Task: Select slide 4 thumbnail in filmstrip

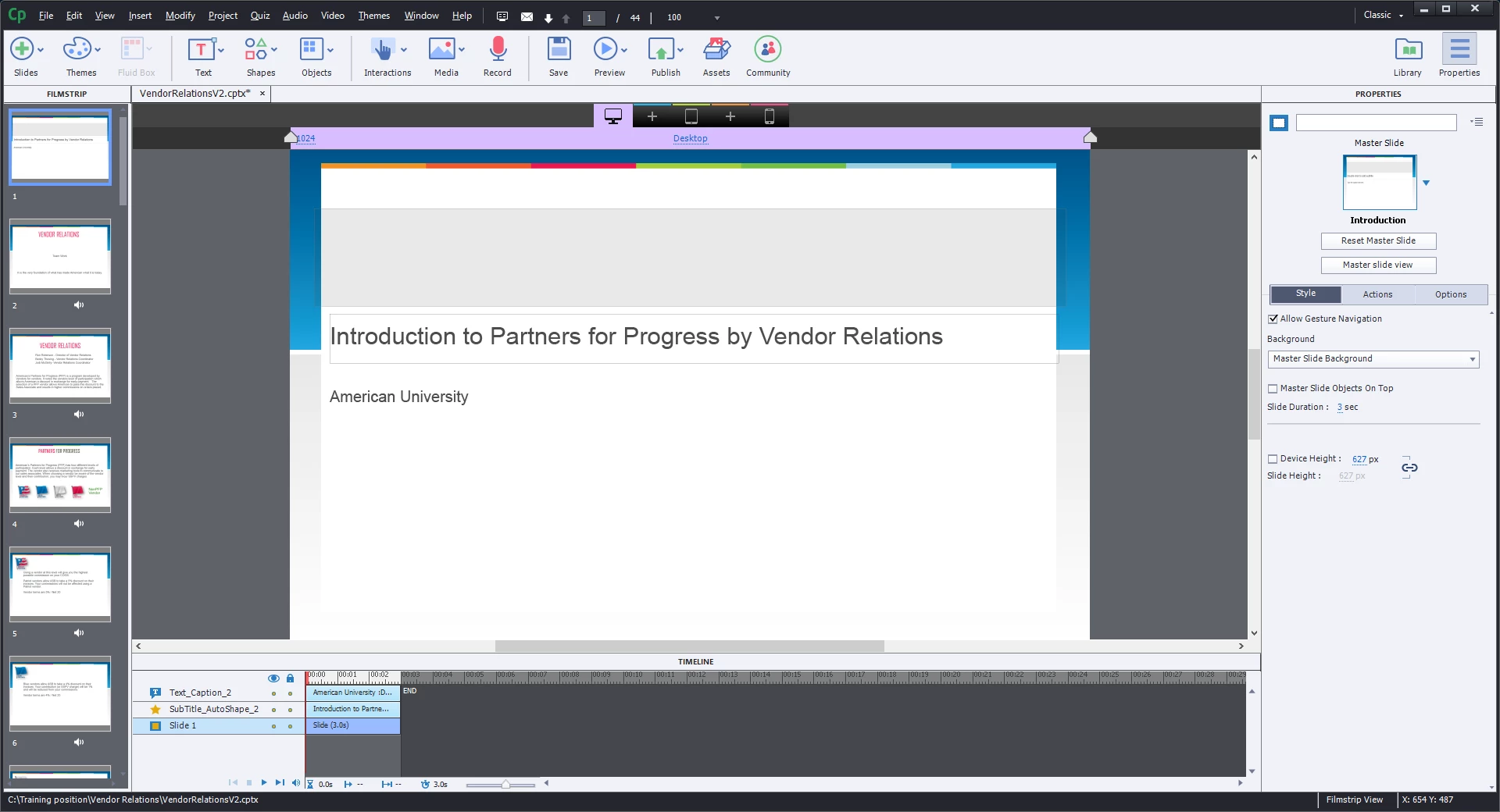Action: point(60,475)
